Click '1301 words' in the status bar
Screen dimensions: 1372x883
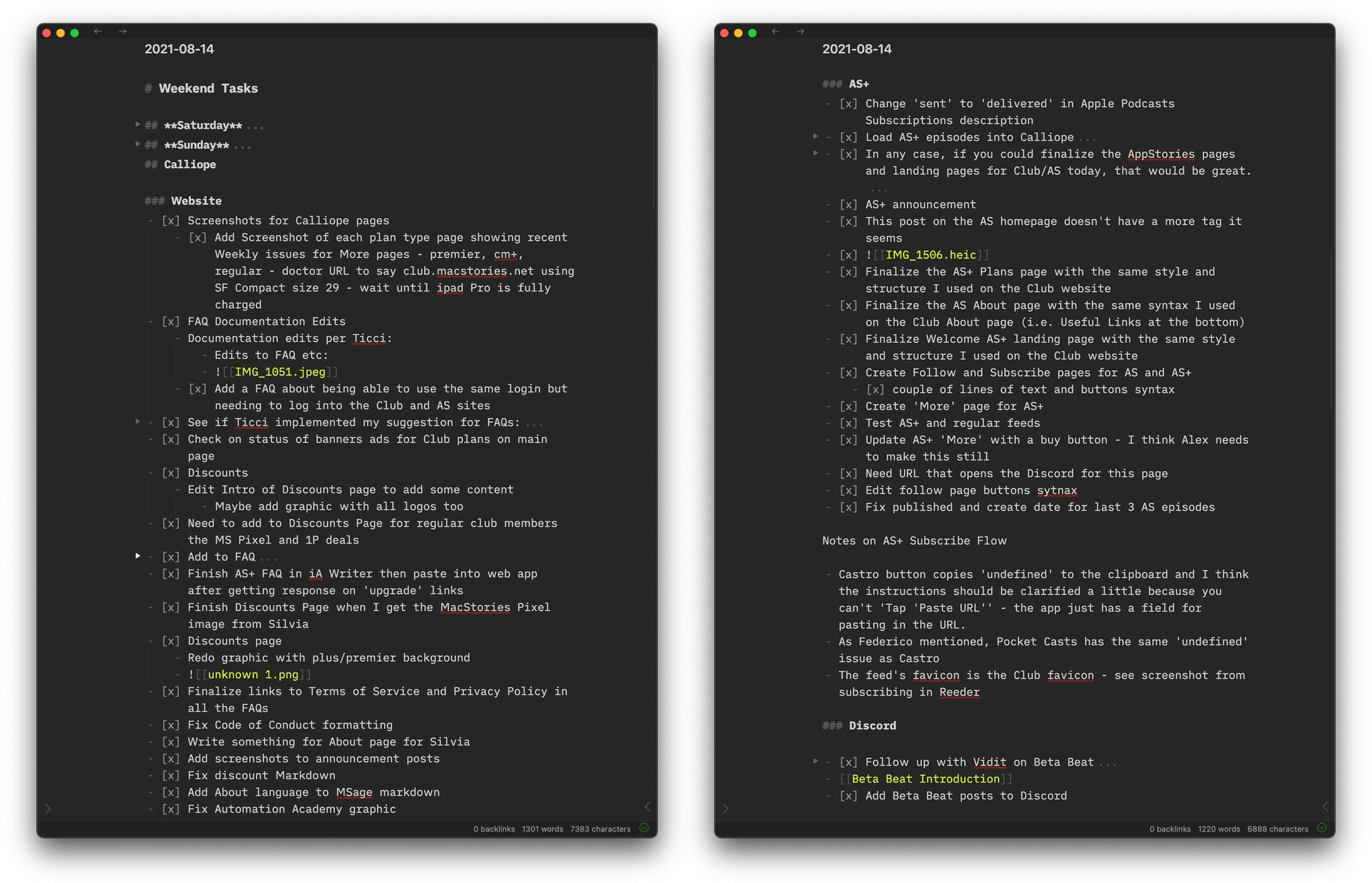pos(543,829)
